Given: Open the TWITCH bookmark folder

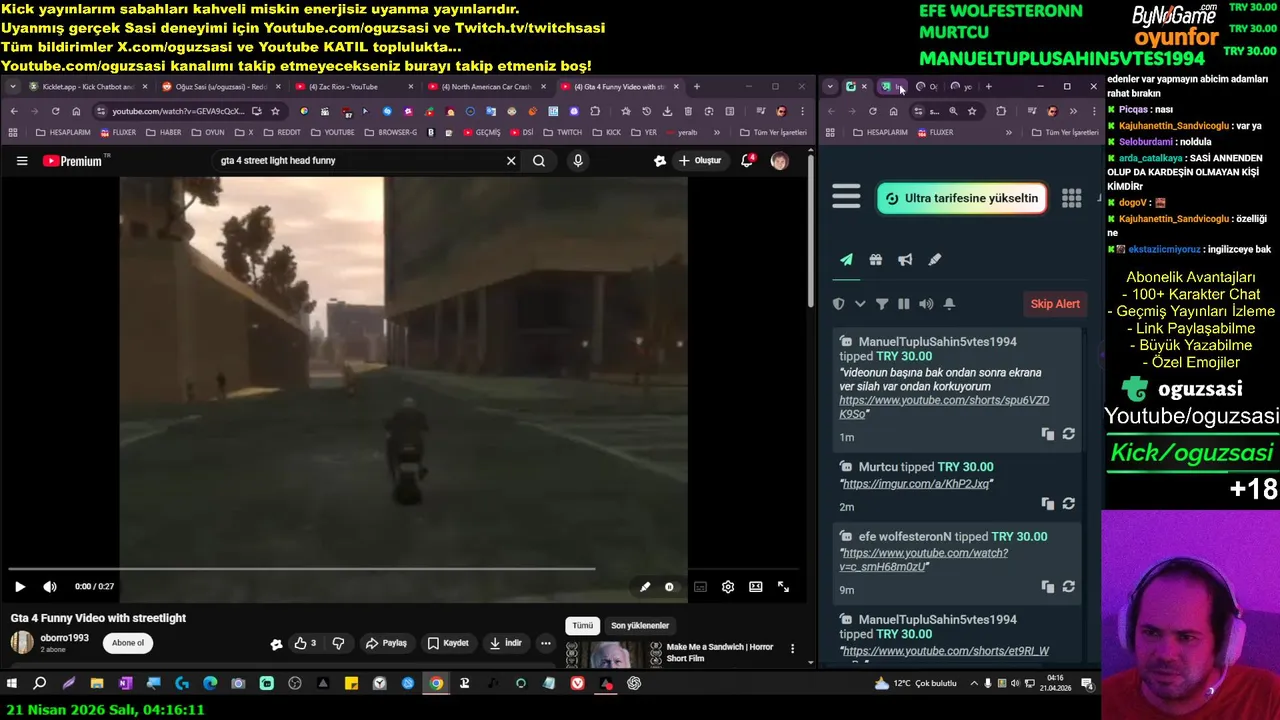Looking at the screenshot, I should click(x=563, y=132).
